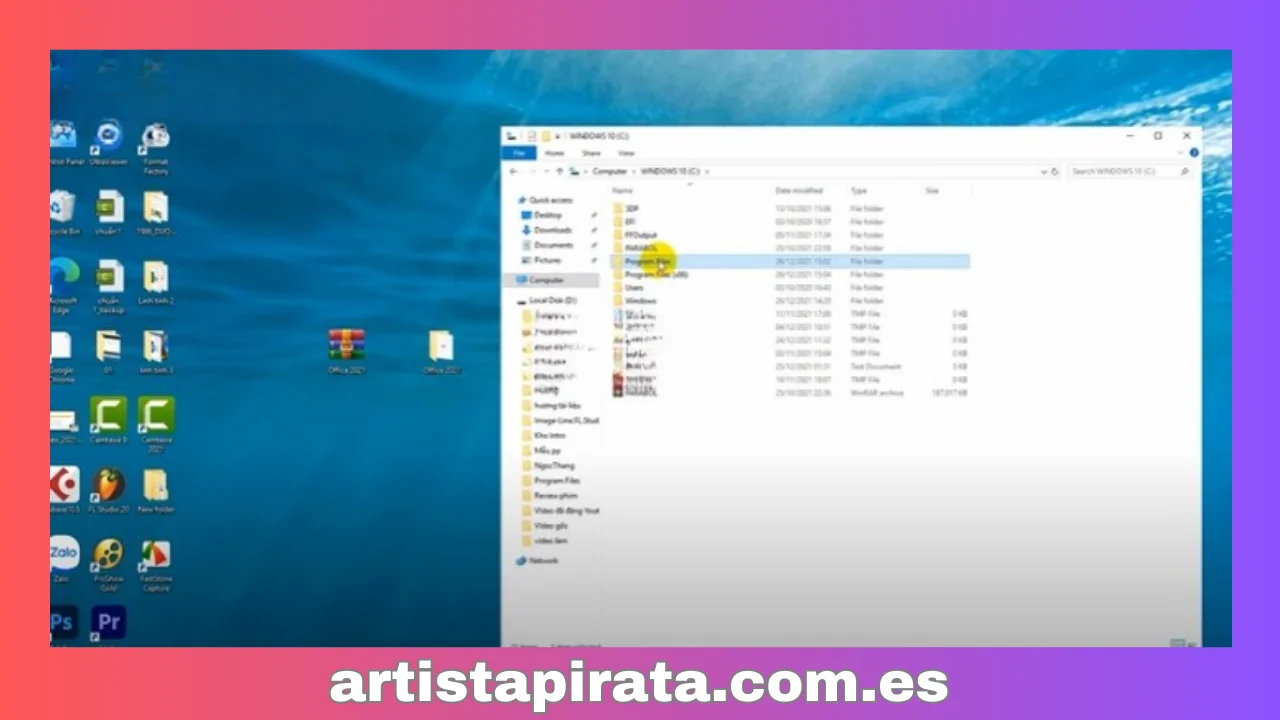
Task: Select Quick access in navigation pane
Action: point(543,200)
